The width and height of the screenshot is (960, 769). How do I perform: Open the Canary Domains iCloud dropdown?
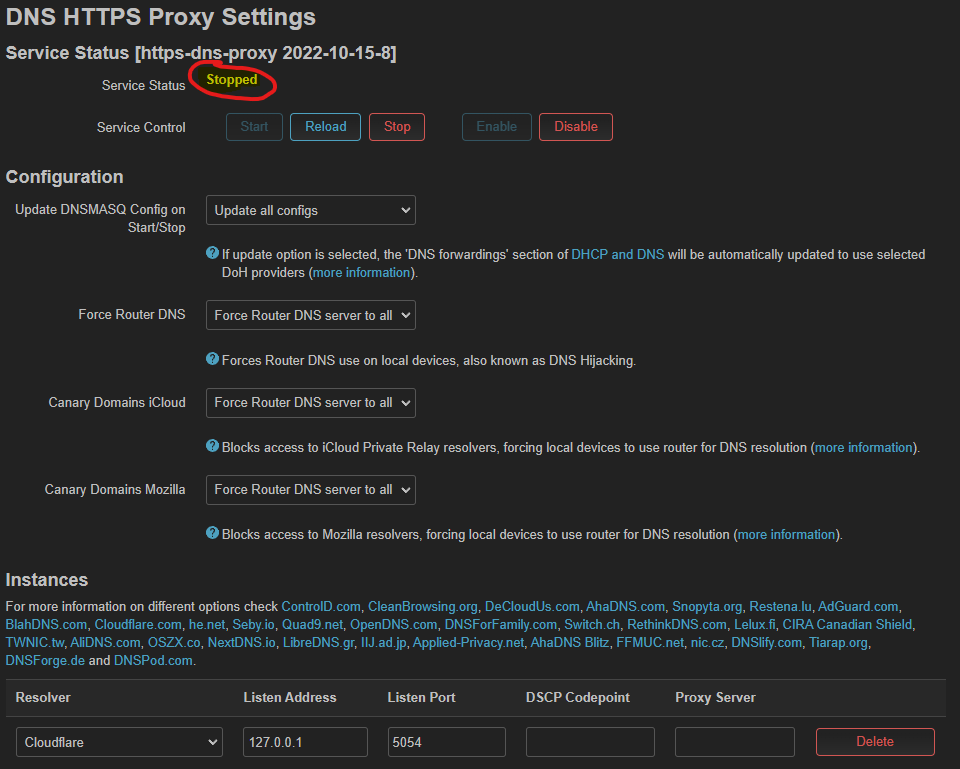(311, 402)
